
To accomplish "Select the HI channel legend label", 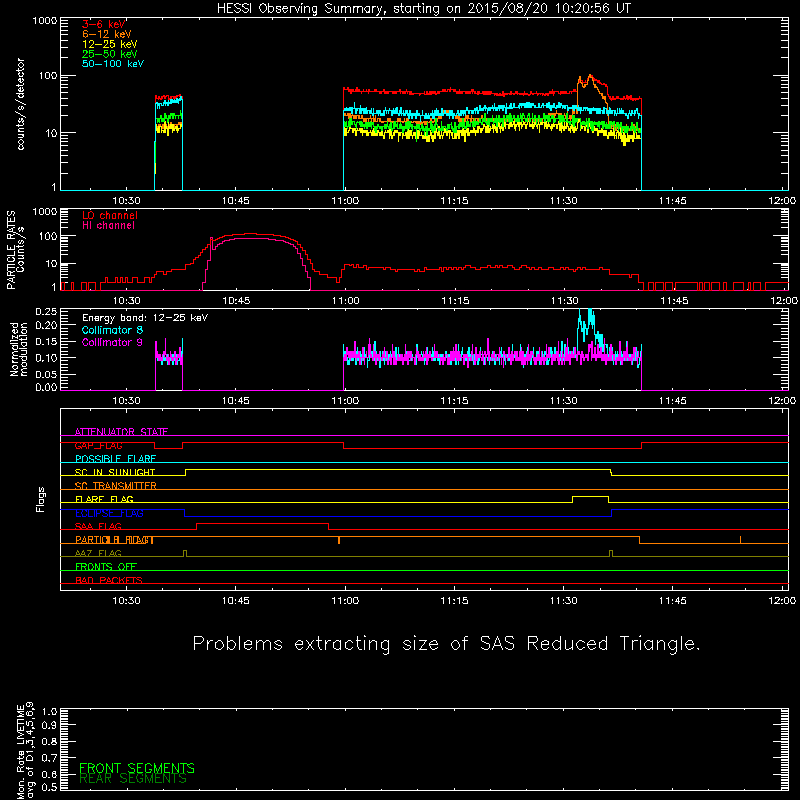I will click(108, 226).
